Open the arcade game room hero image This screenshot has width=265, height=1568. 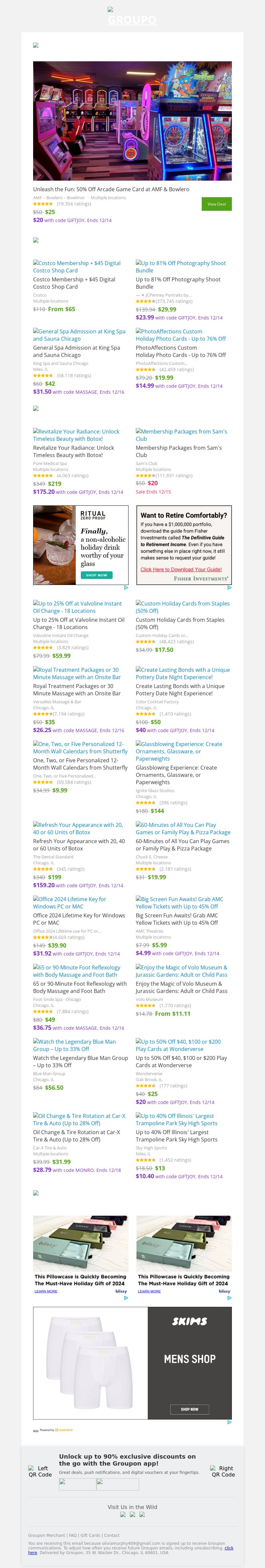[x=132, y=121]
